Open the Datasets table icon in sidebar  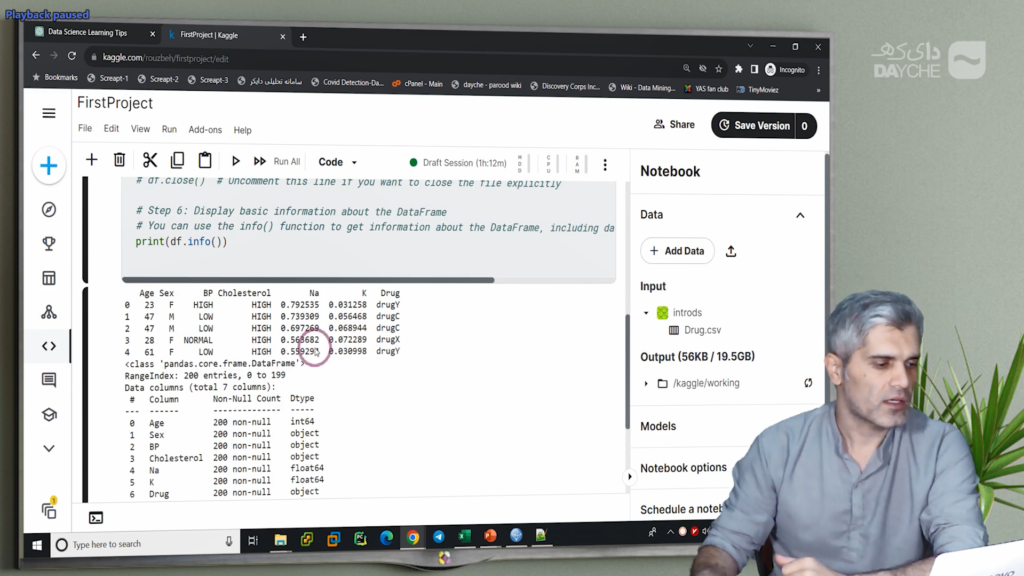tap(49, 278)
